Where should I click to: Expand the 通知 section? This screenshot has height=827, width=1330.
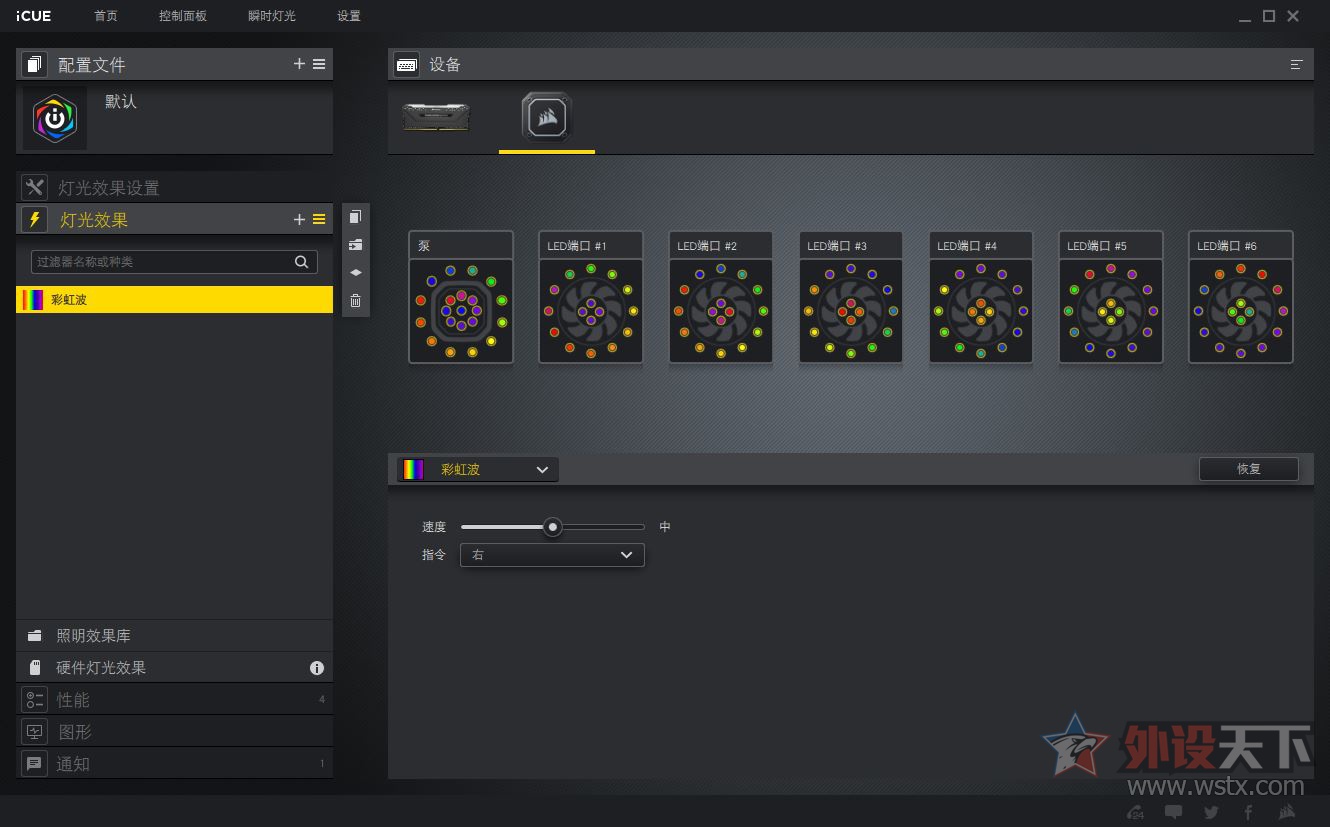point(175,764)
